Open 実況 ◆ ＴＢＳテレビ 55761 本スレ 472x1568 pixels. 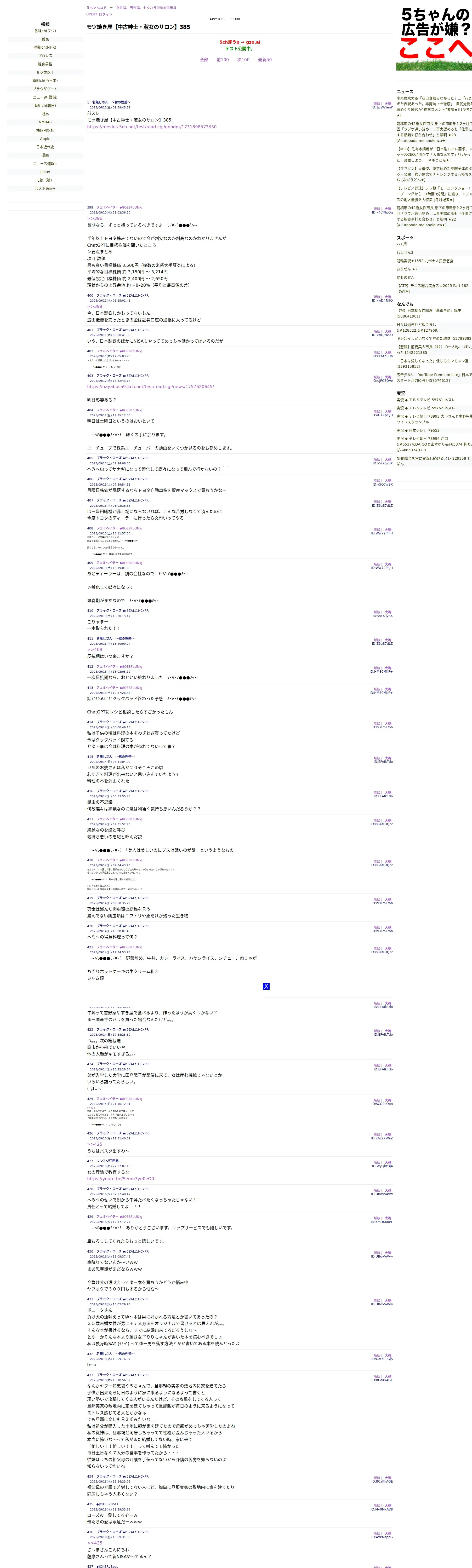pyautogui.click(x=426, y=400)
